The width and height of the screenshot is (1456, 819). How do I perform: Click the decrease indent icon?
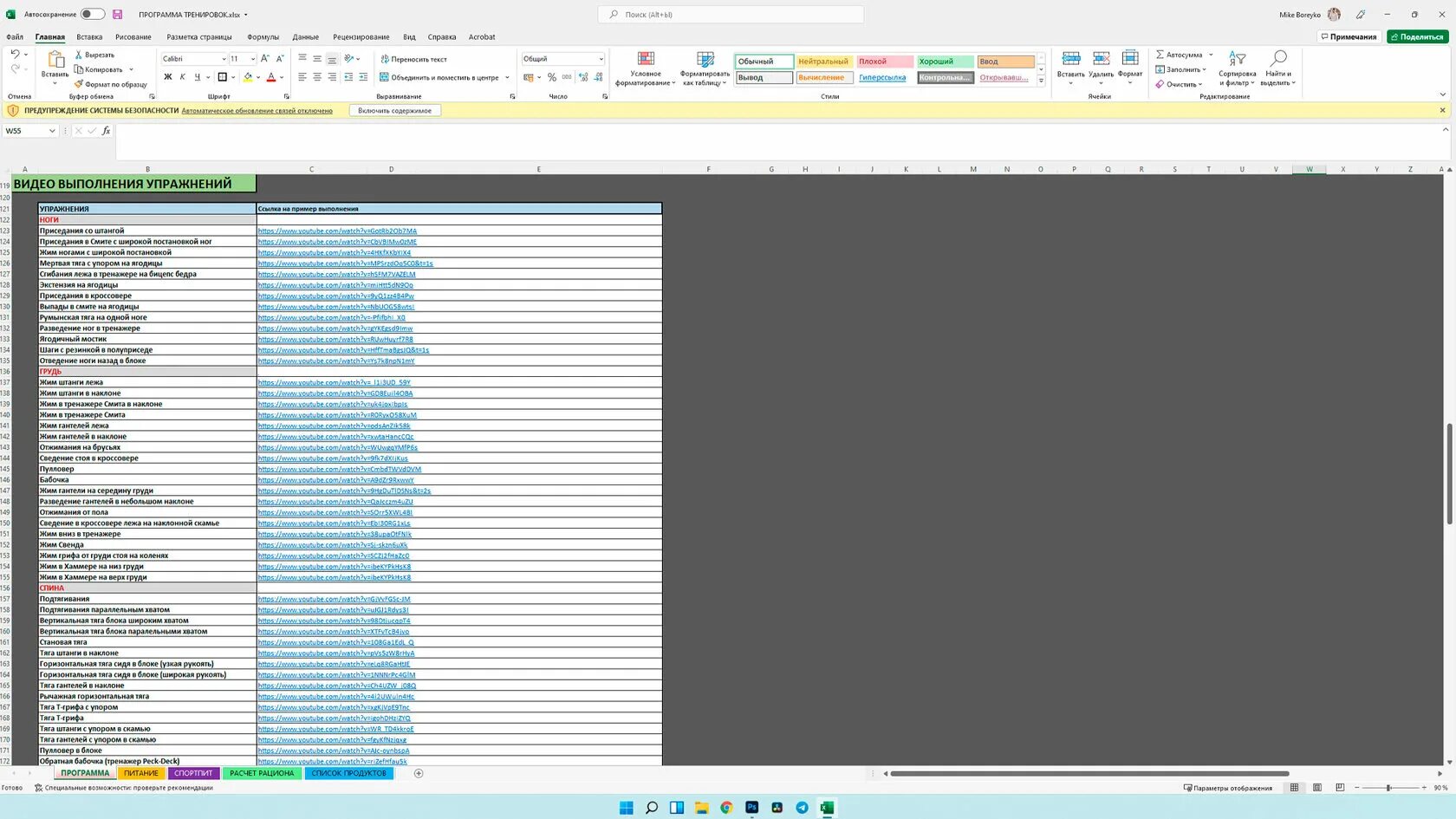tap(348, 77)
